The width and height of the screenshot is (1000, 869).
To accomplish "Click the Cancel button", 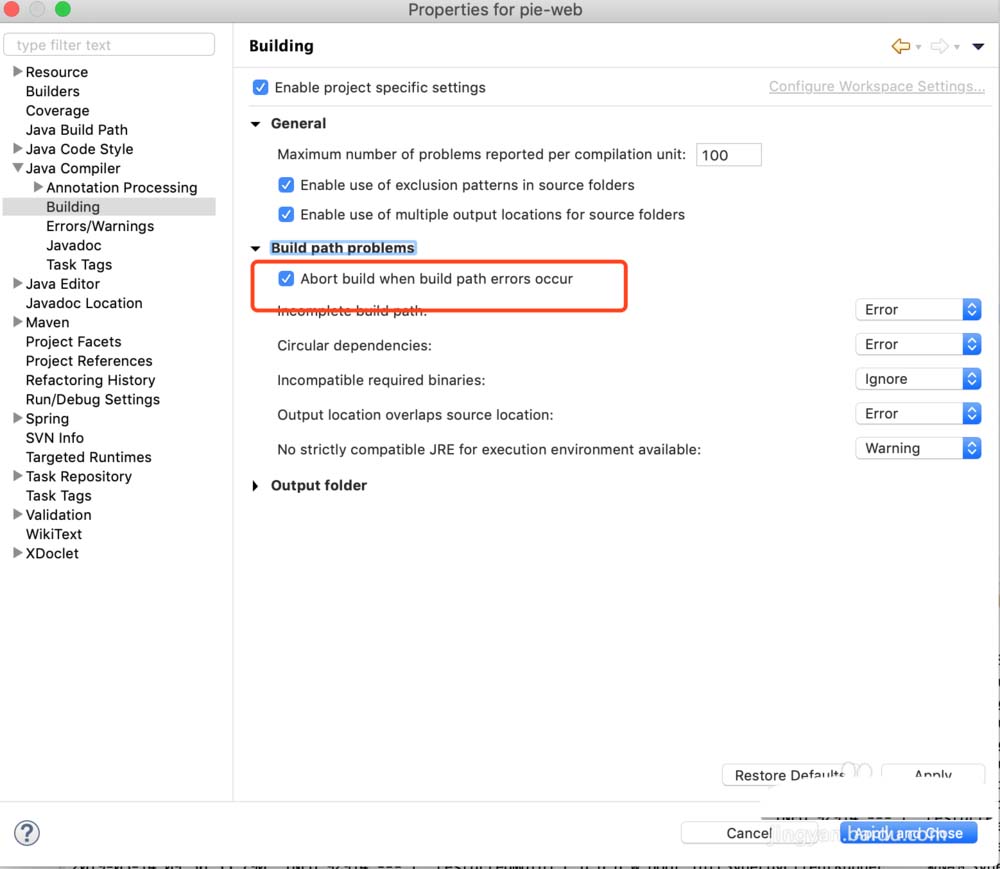I will (749, 833).
